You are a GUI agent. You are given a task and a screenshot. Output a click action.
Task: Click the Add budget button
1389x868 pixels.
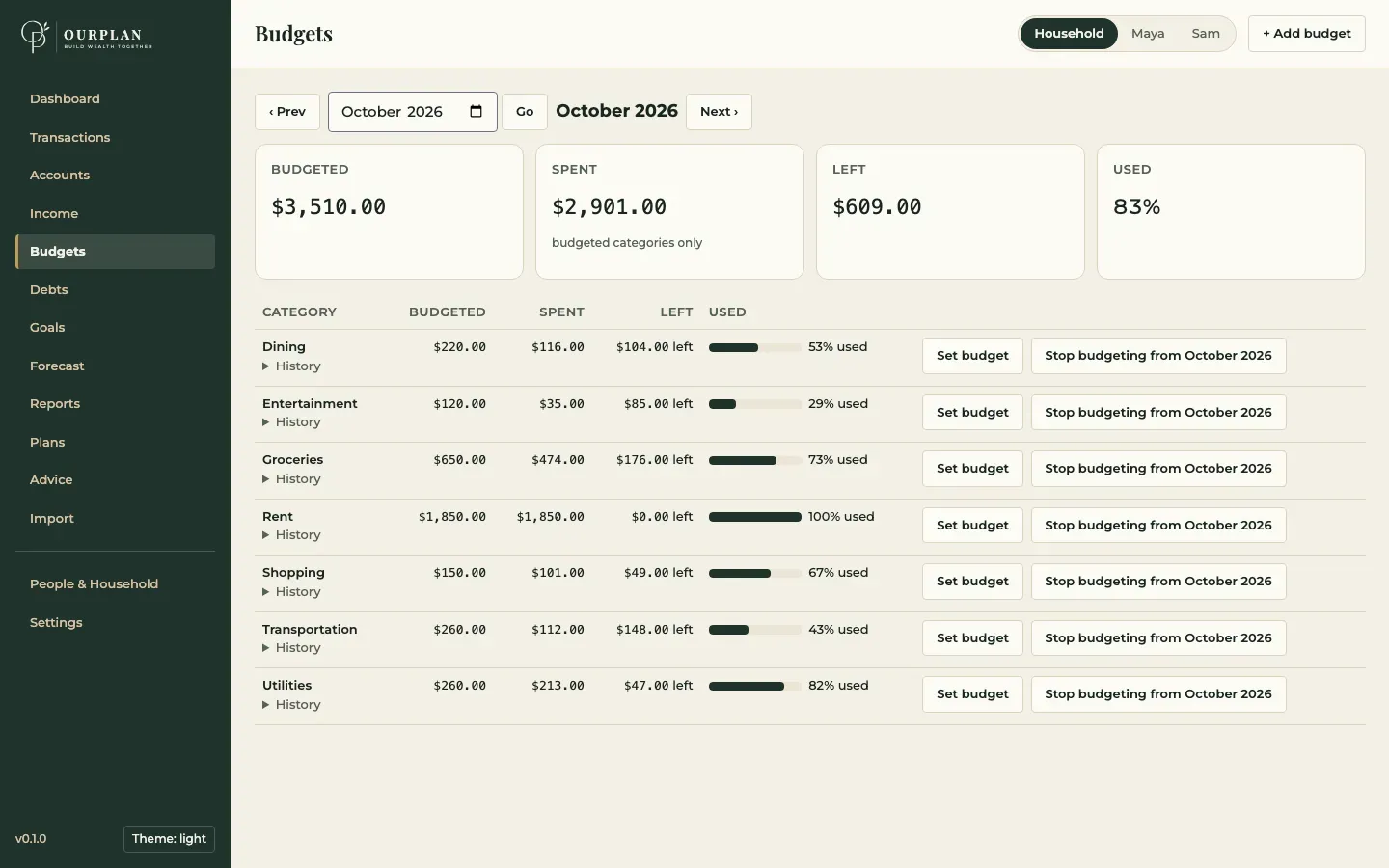pos(1306,34)
